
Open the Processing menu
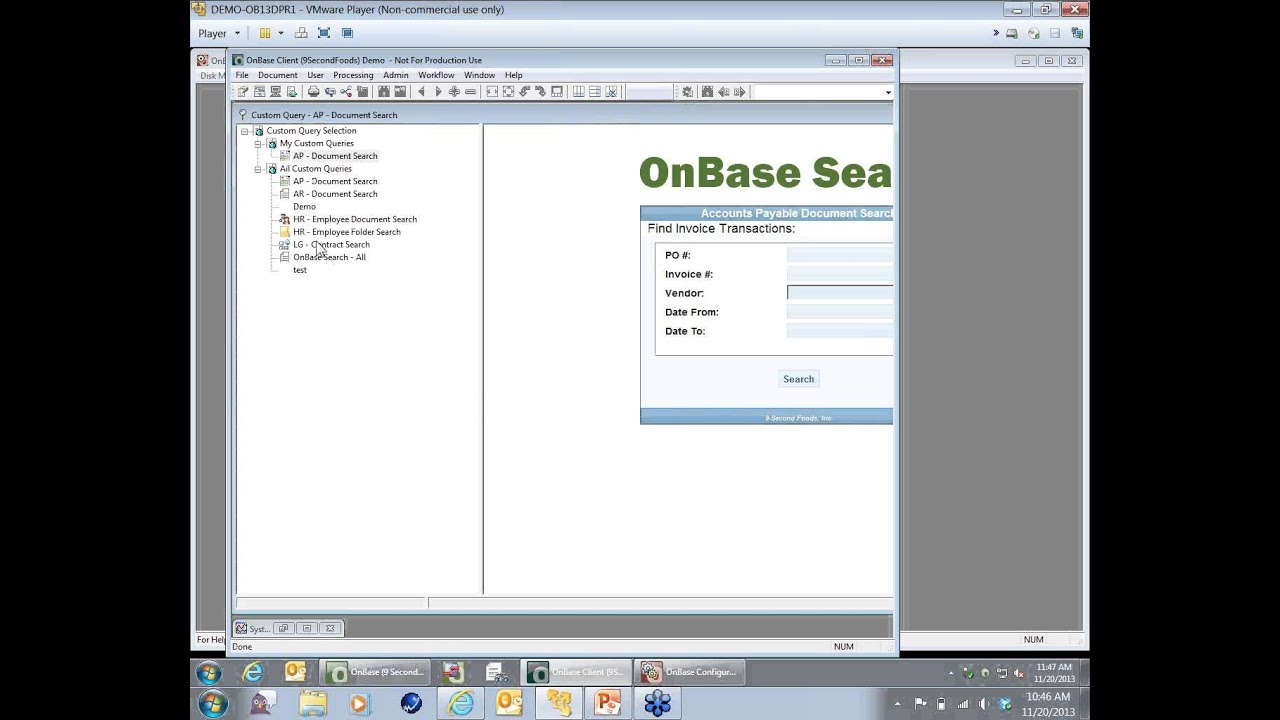point(353,75)
